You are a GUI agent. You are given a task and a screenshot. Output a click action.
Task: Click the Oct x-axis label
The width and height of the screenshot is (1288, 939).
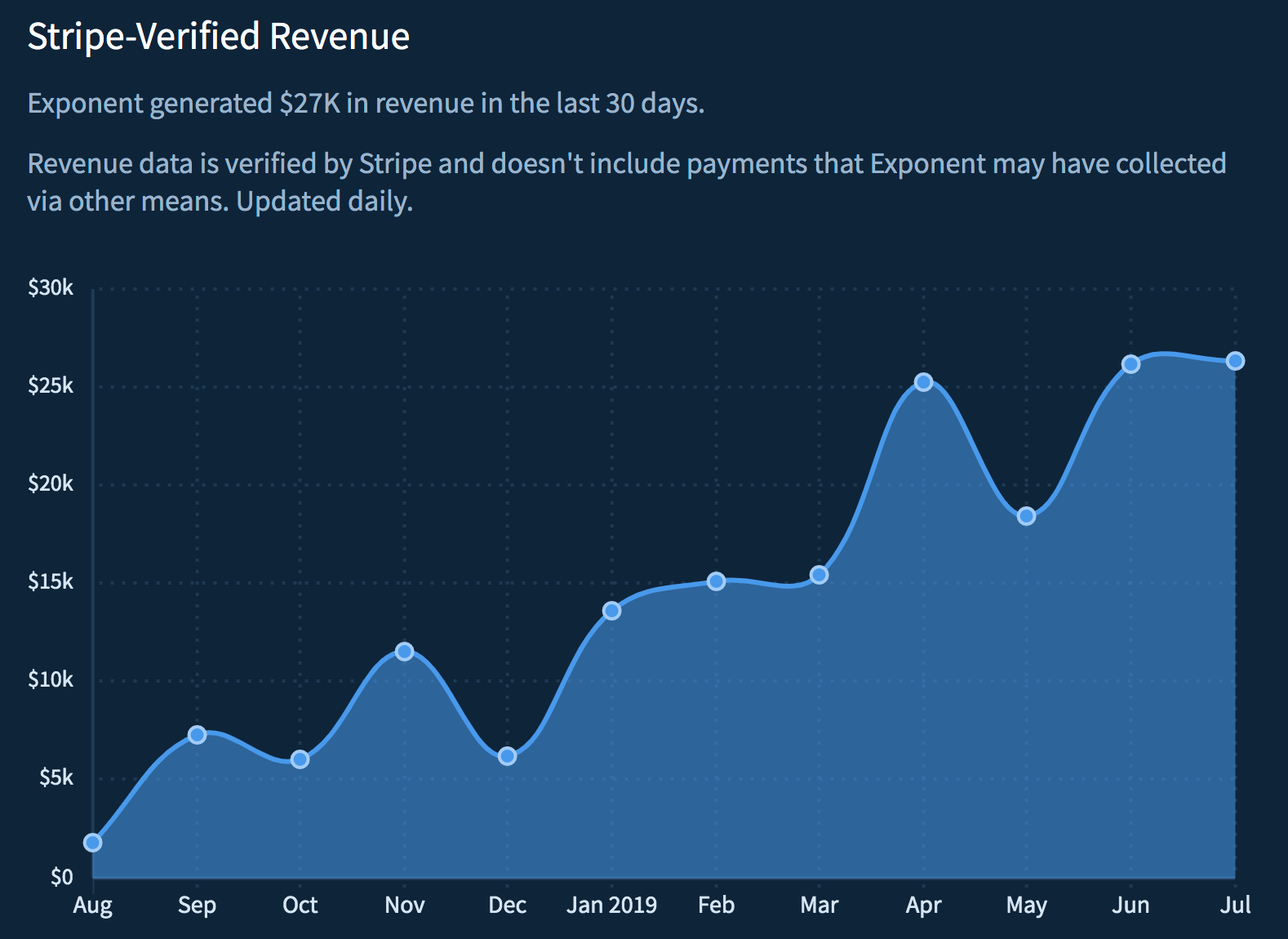[x=300, y=905]
